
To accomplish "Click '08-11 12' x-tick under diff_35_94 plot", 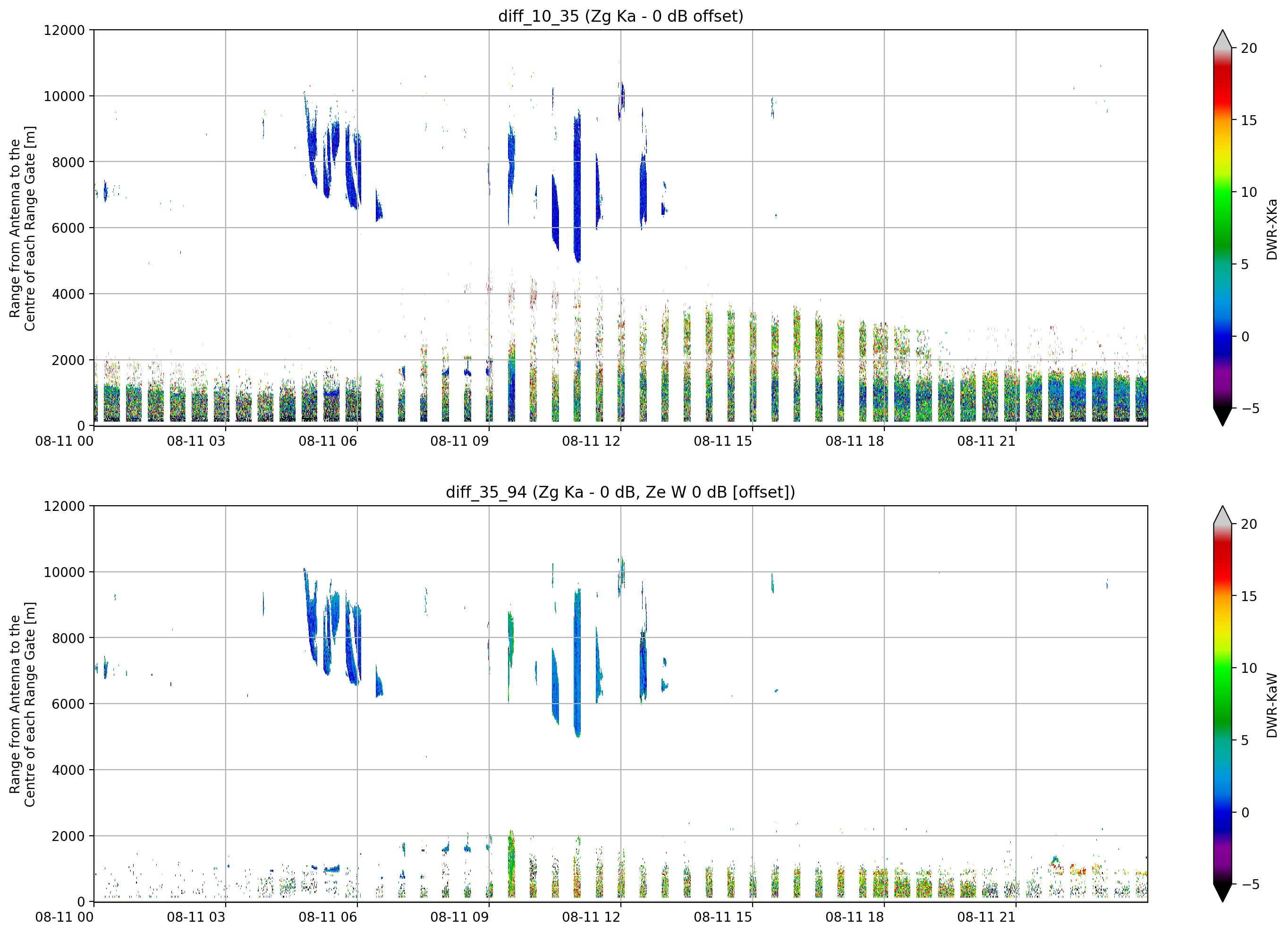I will [591, 917].
